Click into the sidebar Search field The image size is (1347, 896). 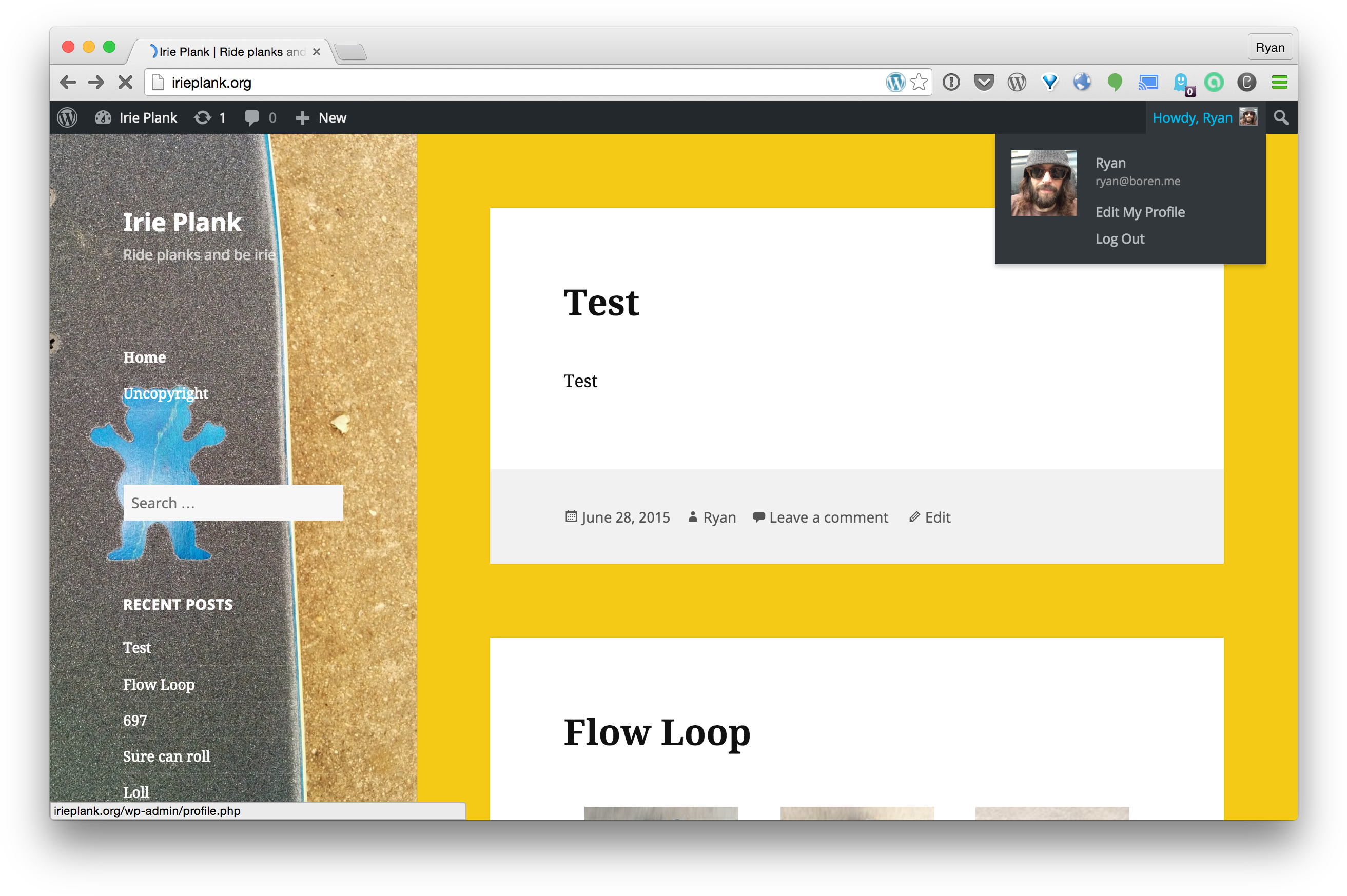[x=232, y=503]
